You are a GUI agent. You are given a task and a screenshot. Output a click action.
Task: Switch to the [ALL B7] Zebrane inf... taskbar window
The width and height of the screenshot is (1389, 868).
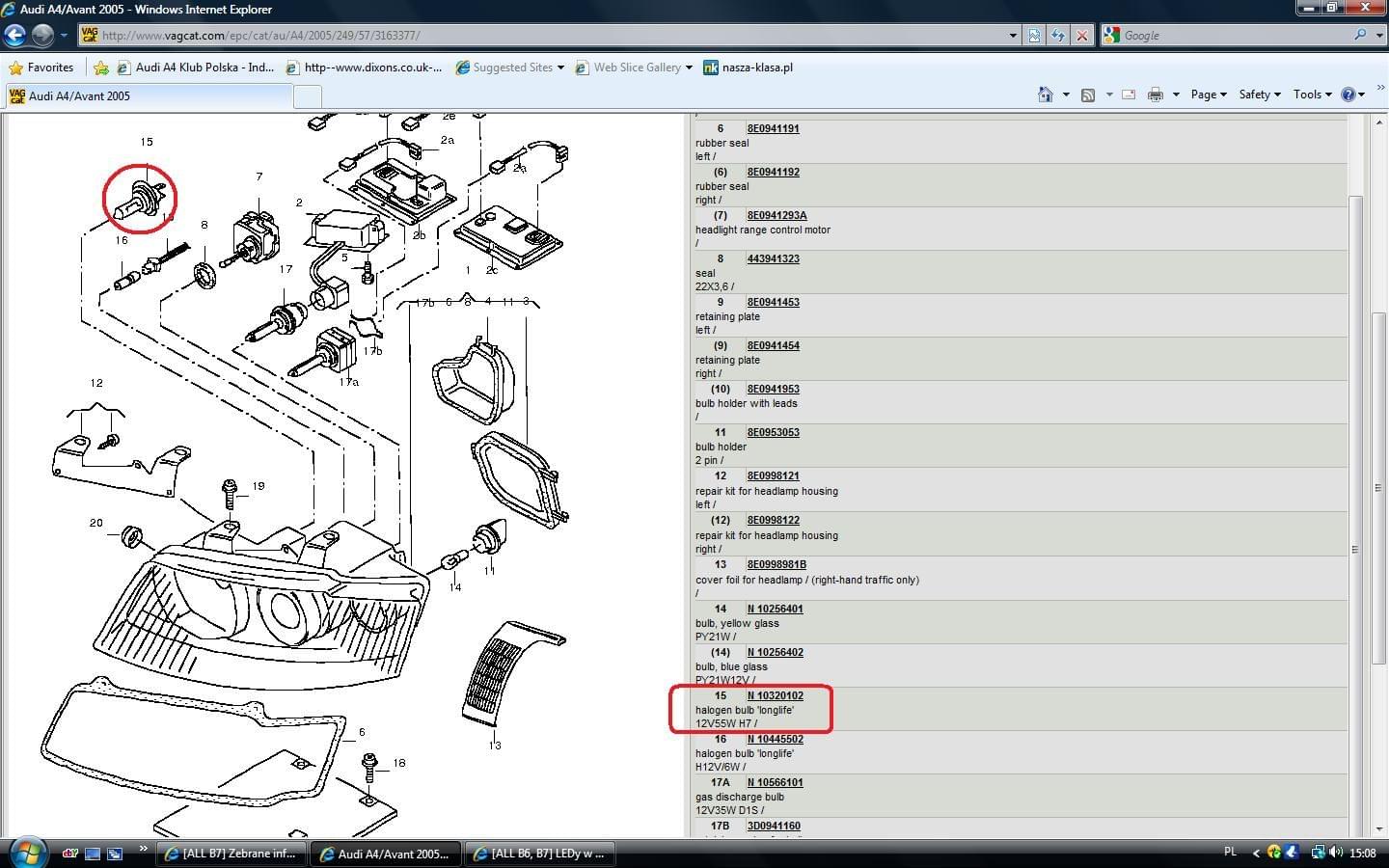(x=231, y=854)
